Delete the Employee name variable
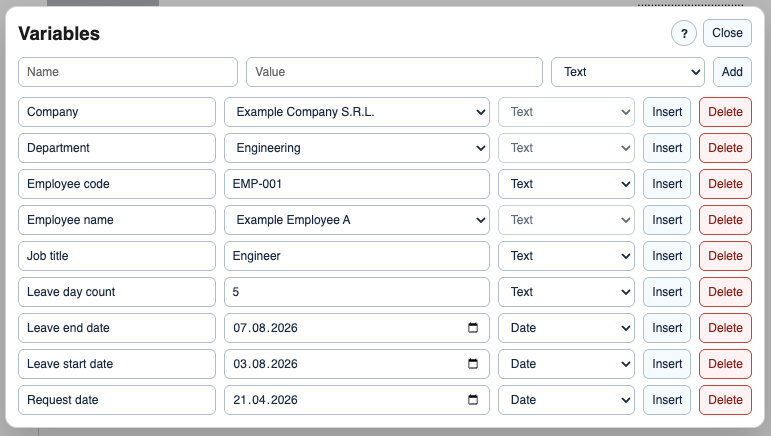This screenshot has width=771, height=436. [x=725, y=220]
